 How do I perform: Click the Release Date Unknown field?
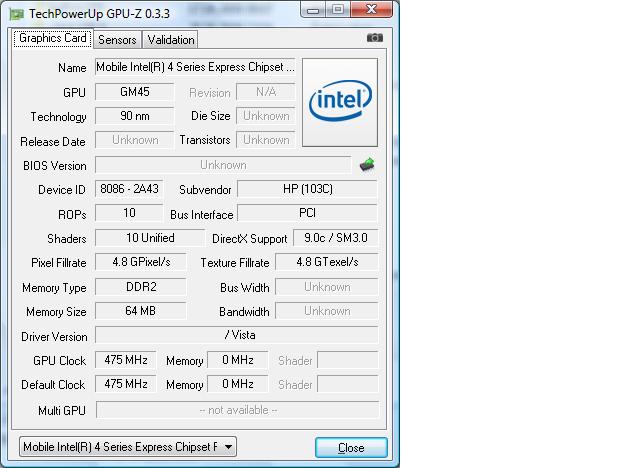[x=135, y=140]
